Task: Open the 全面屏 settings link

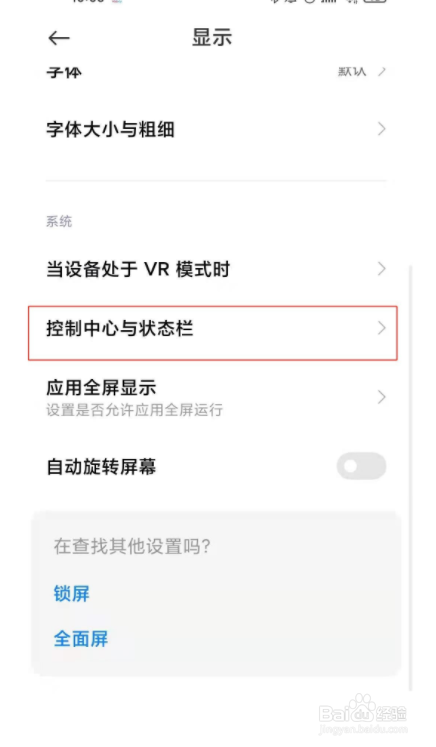Action: pyautogui.click(x=81, y=639)
